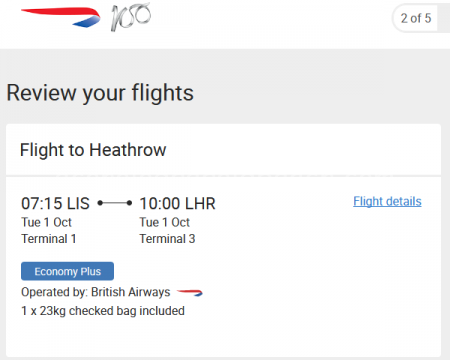Image resolution: width=450 pixels, height=360 pixels.
Task: Click the Terminal 1 departure label
Action: pos(49,239)
